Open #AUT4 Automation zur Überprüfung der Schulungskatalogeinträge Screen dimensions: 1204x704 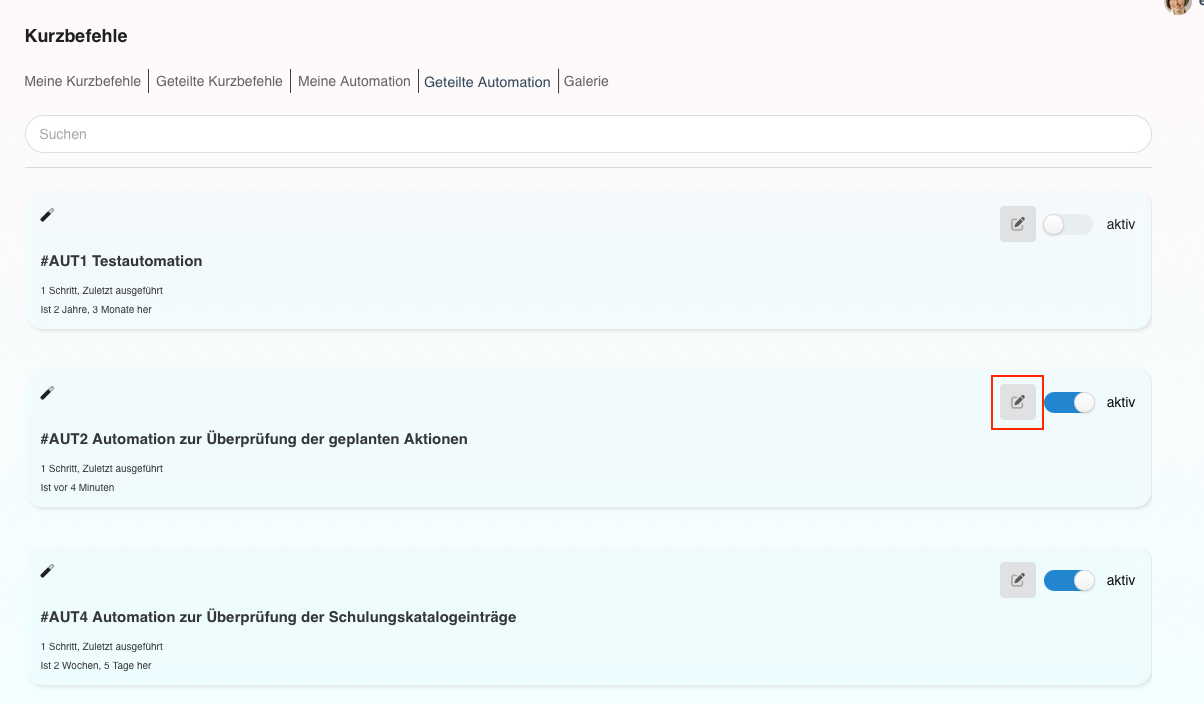tap(278, 617)
